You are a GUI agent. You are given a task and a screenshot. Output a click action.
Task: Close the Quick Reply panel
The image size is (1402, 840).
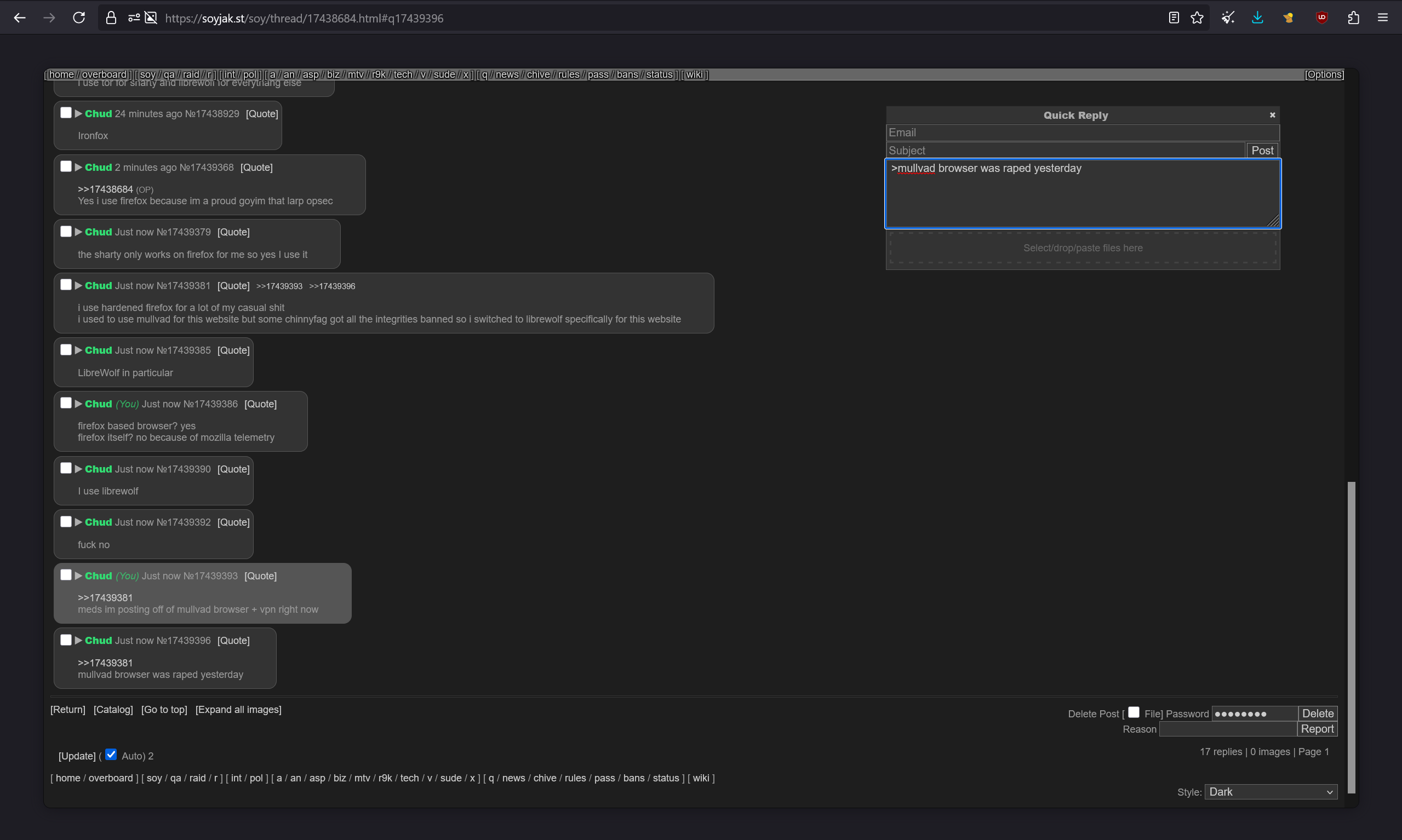pos(1272,115)
